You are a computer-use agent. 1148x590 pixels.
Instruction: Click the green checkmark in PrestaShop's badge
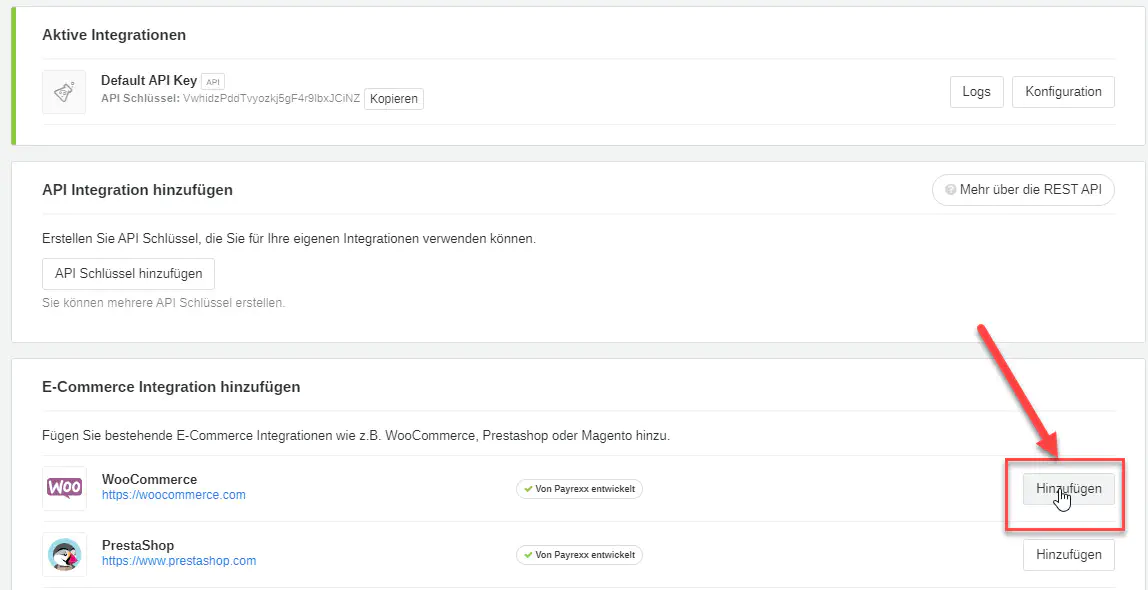(x=526, y=554)
